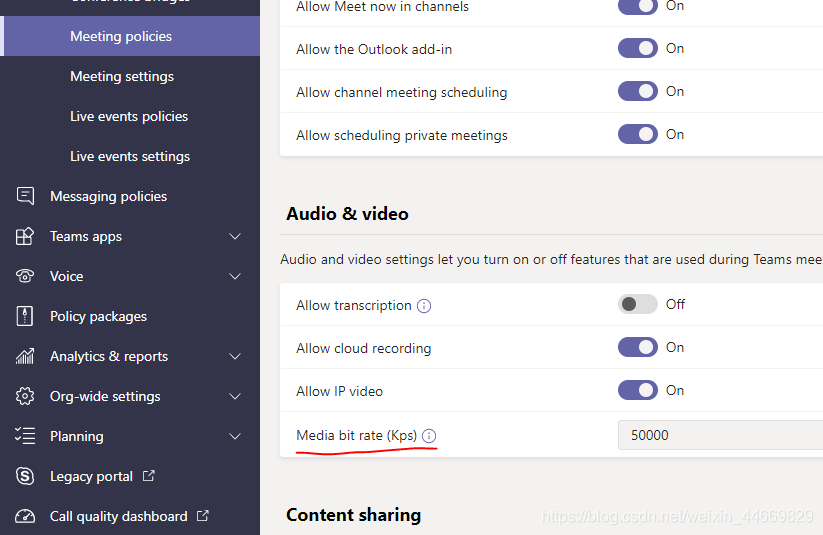Turn off Allow IP video
823x535 pixels.
click(638, 390)
